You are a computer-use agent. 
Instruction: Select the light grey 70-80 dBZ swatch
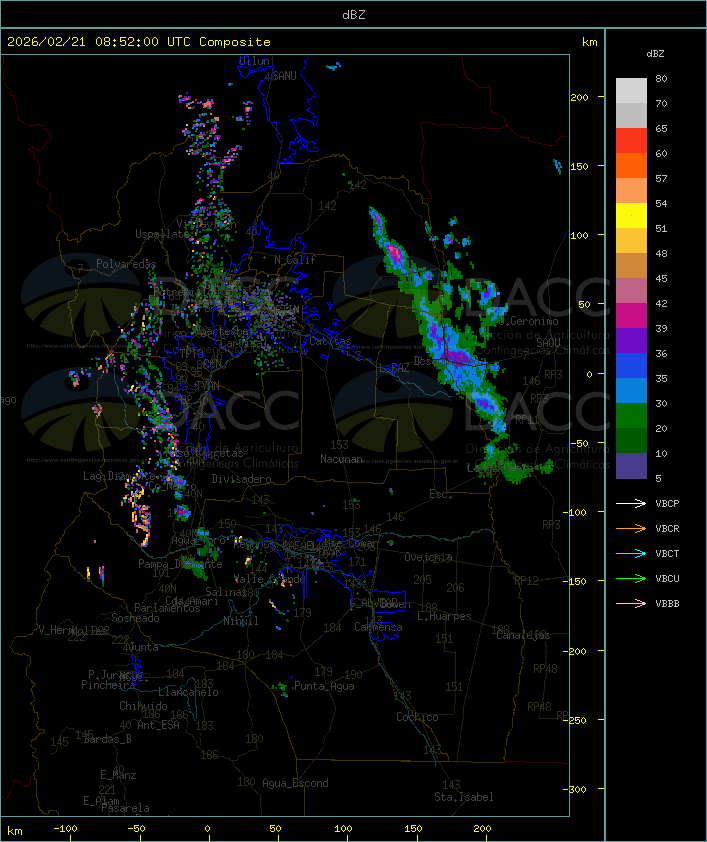[631, 91]
